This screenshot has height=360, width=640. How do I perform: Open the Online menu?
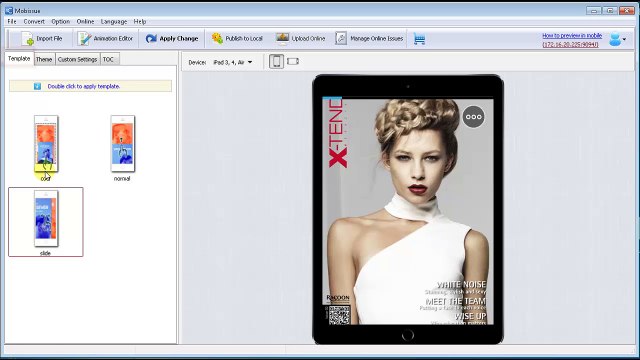pos(85,22)
